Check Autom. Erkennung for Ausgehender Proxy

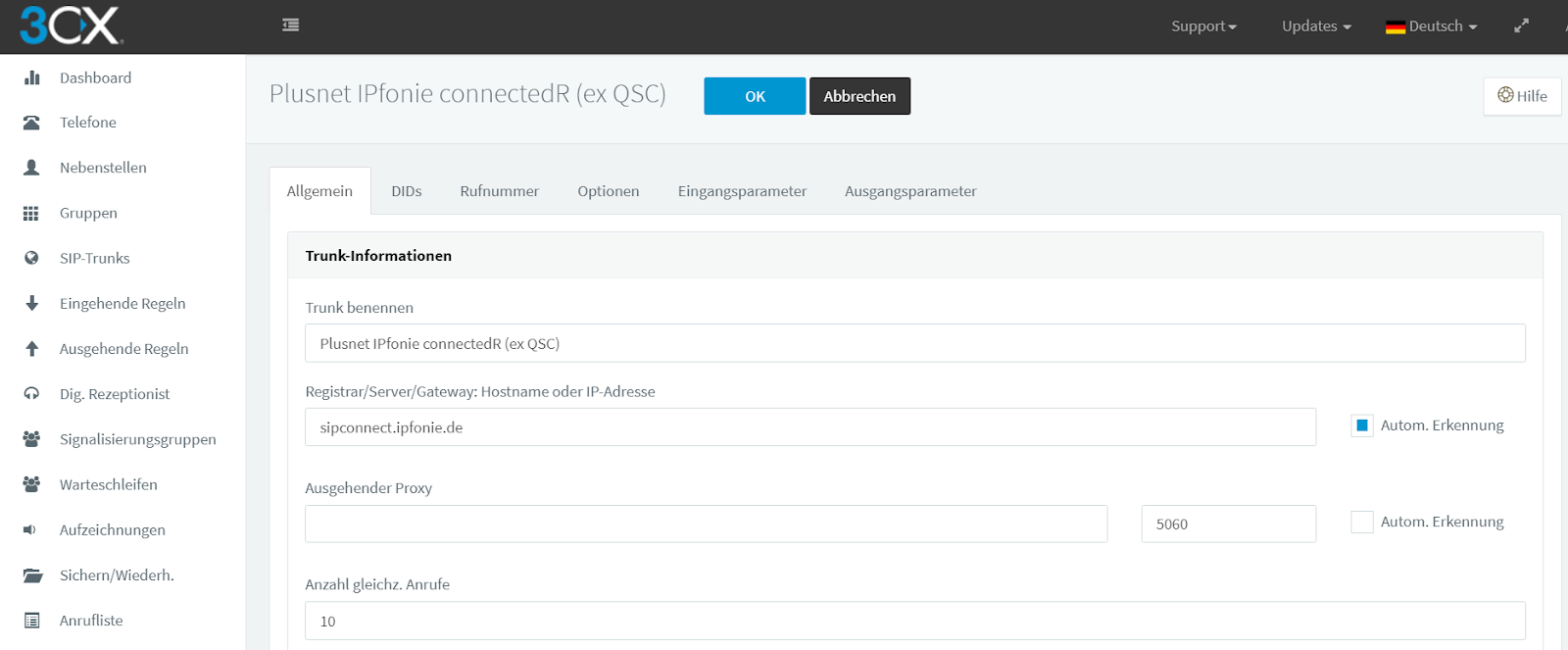pos(1362,522)
